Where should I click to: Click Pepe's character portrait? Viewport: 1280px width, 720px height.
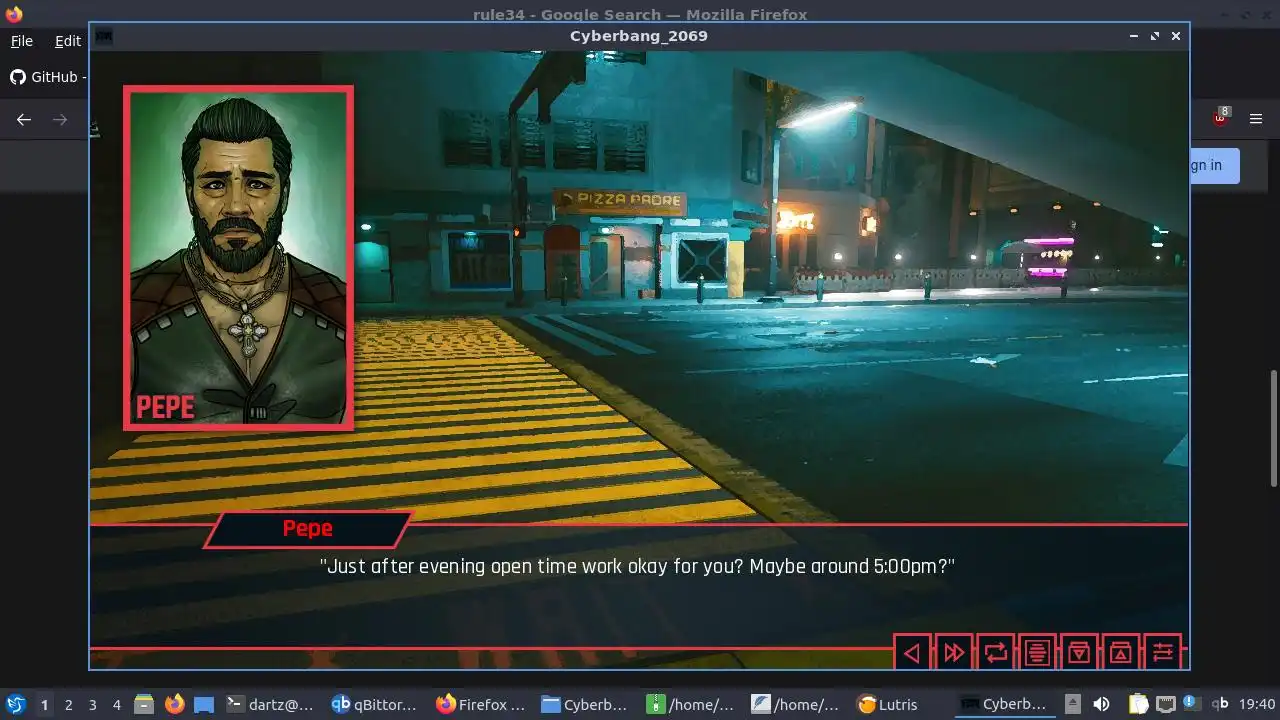238,258
